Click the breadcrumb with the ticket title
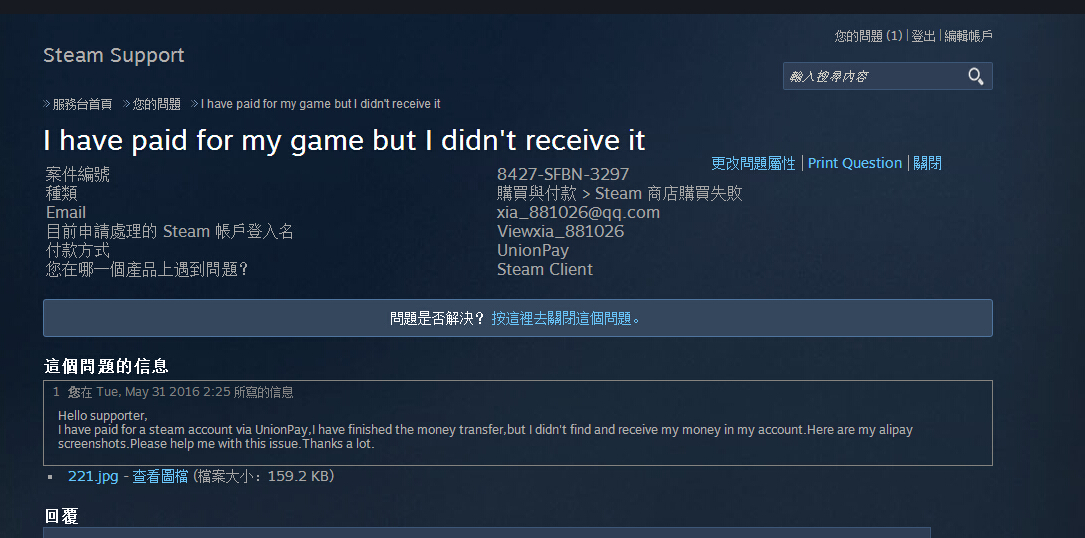Screen dimensions: 1085x538 click(x=320, y=104)
